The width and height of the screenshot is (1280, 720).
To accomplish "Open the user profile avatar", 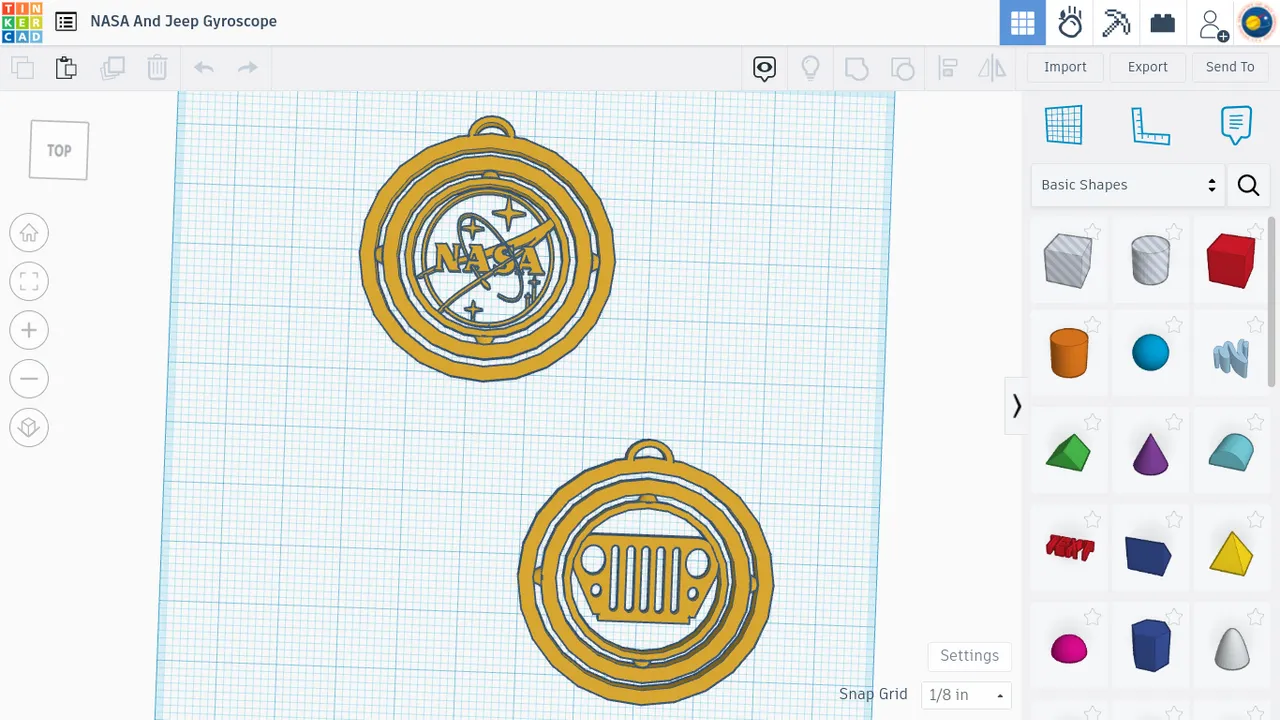I will tap(1257, 23).
